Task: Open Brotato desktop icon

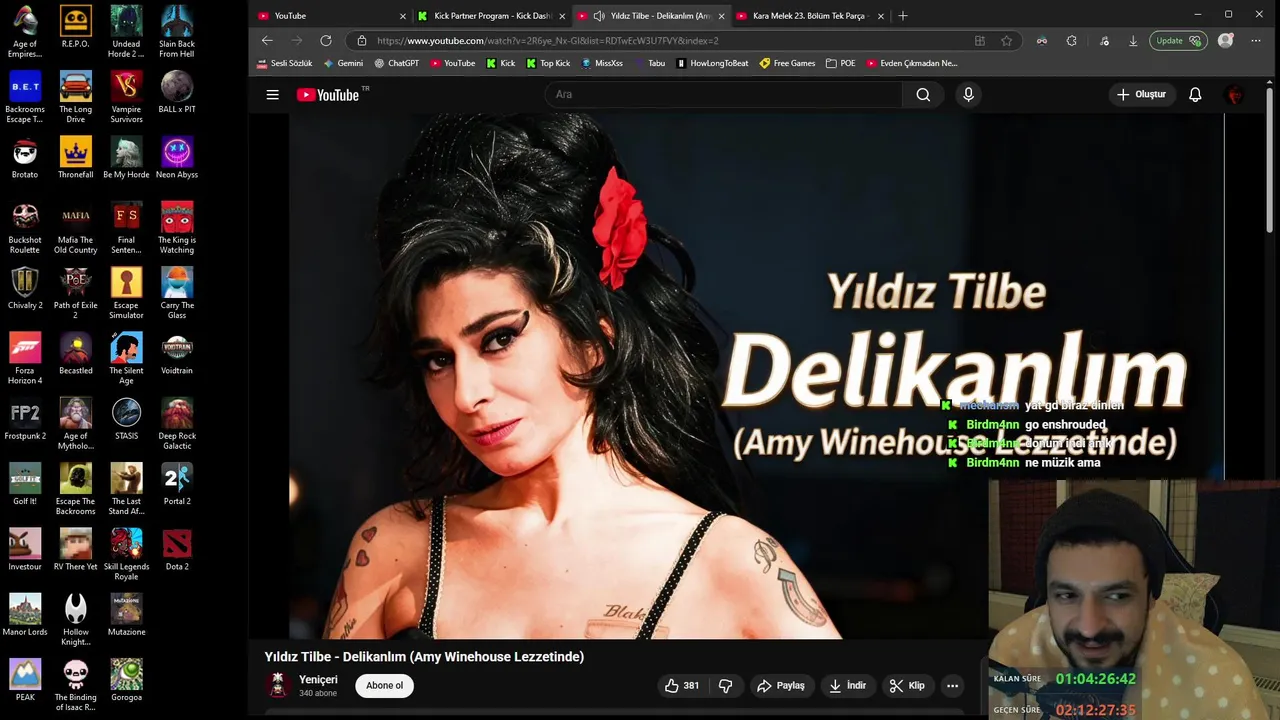Action: point(25,158)
